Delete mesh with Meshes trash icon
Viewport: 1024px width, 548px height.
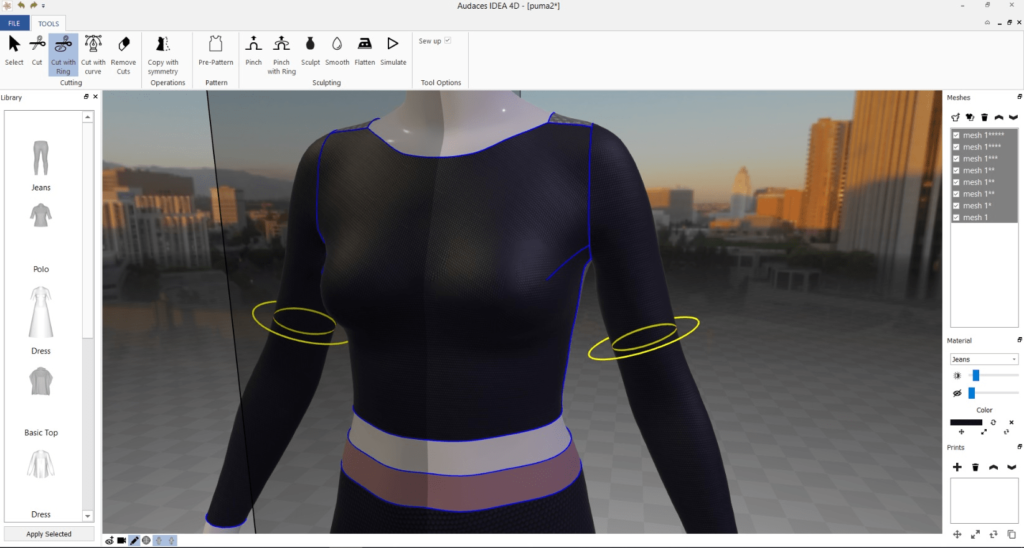point(984,118)
